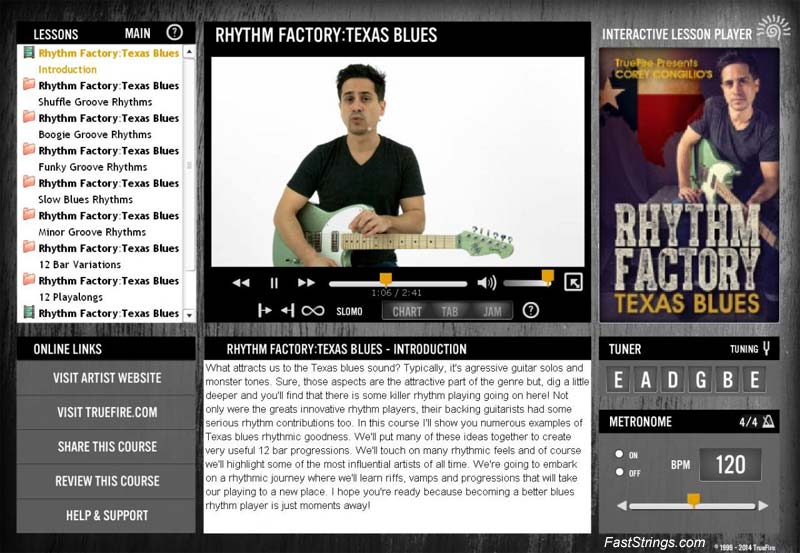The image size is (800, 553).
Task: Click the metronome time signature icon
Action: pos(768,421)
